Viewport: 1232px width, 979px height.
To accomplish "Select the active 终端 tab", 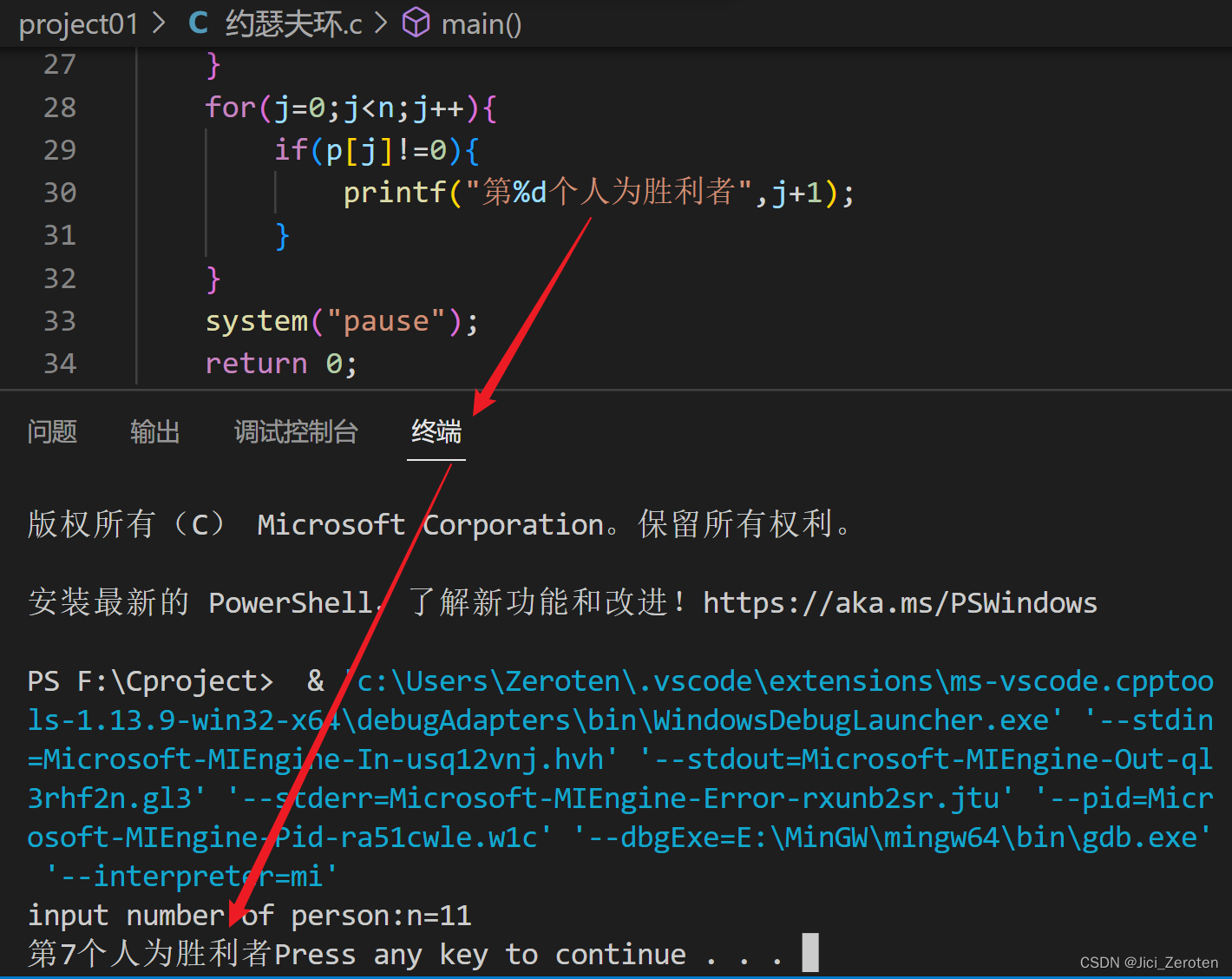I will pyautogui.click(x=436, y=432).
